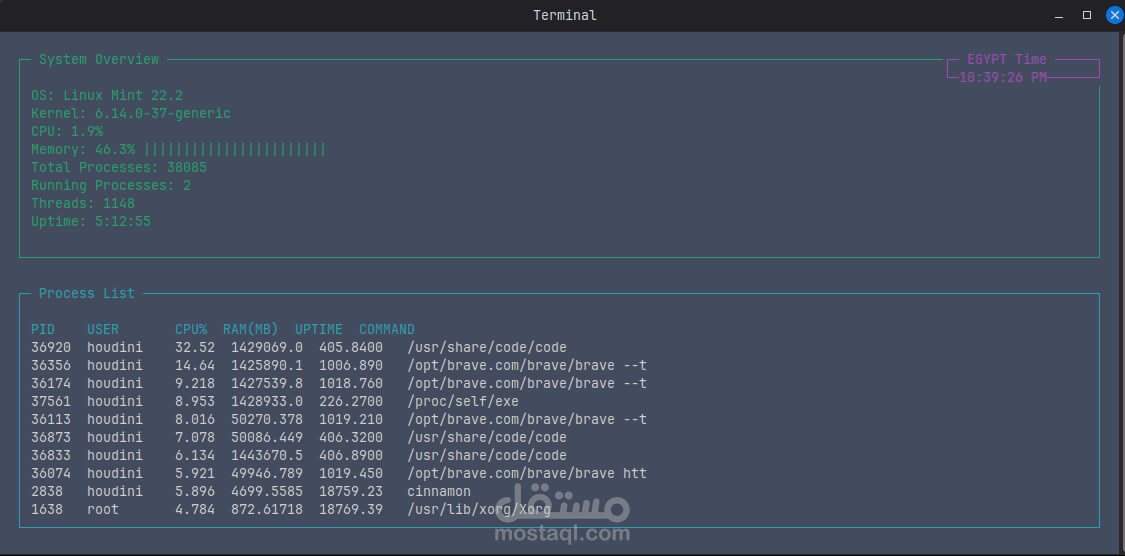This screenshot has height=556, width=1125.
Task: Click the 5.921 CPU value
Action: tap(195, 473)
